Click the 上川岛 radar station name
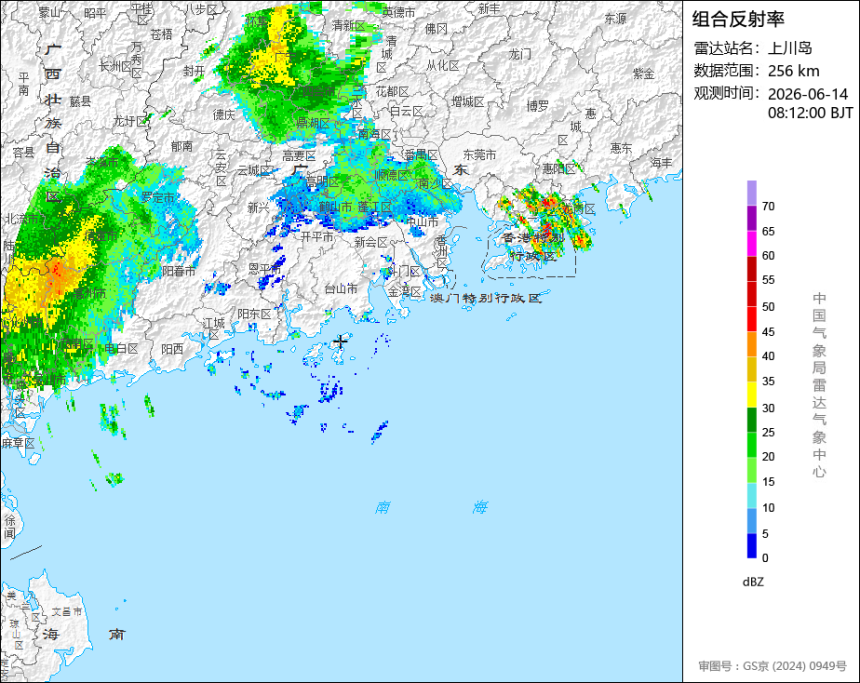The width and height of the screenshot is (860, 683). (x=789, y=48)
